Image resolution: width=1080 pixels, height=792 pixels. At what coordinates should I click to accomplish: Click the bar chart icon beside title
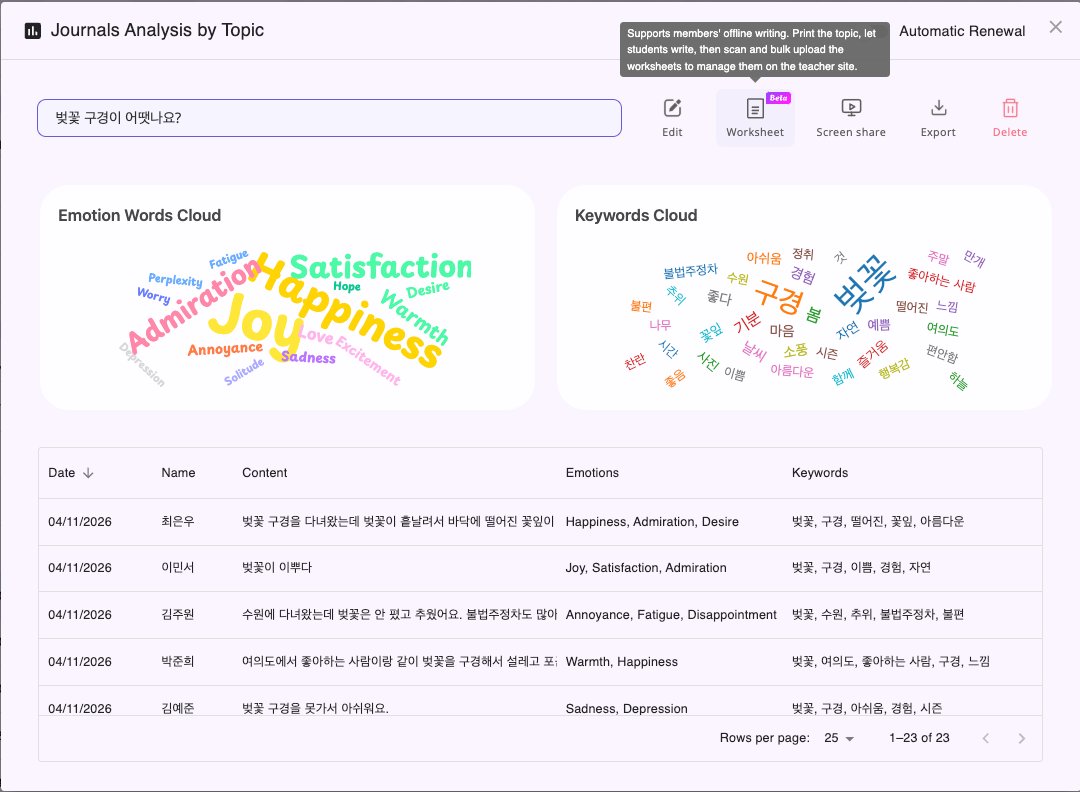(x=33, y=31)
